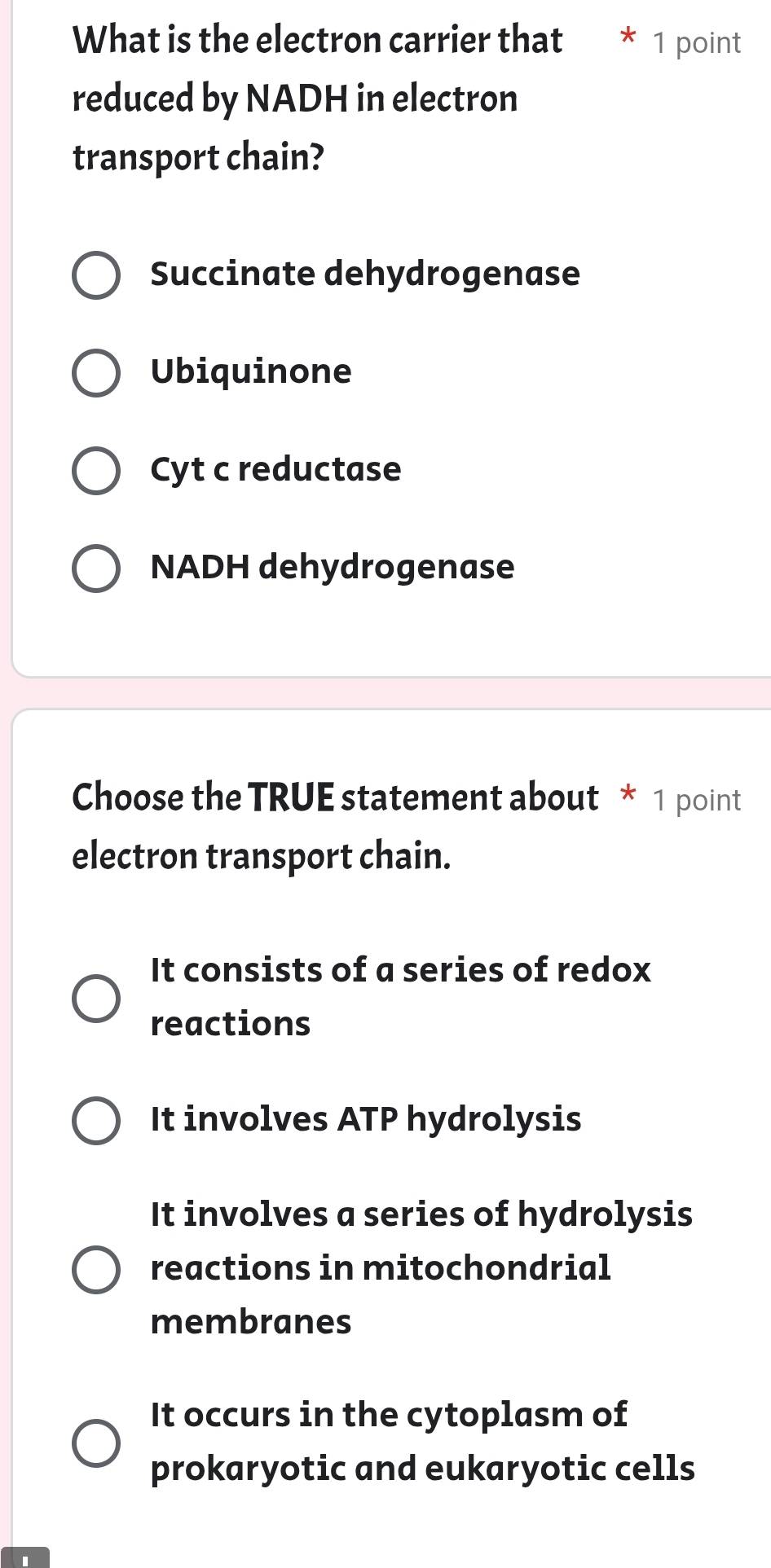Select the Ubiquinone answer option
The image size is (771, 1568).
[x=97, y=374]
